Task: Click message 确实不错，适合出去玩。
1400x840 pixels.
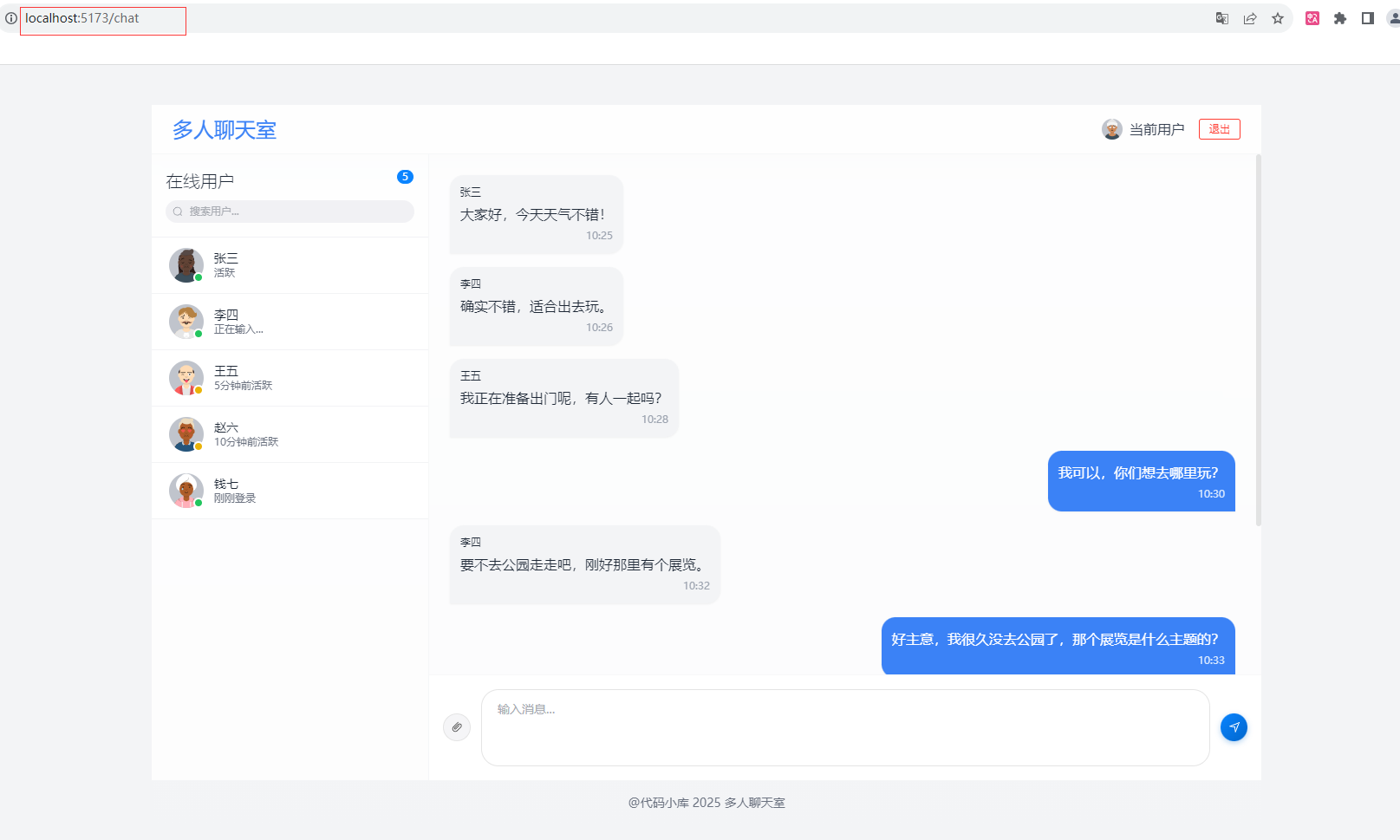Action: [x=535, y=307]
